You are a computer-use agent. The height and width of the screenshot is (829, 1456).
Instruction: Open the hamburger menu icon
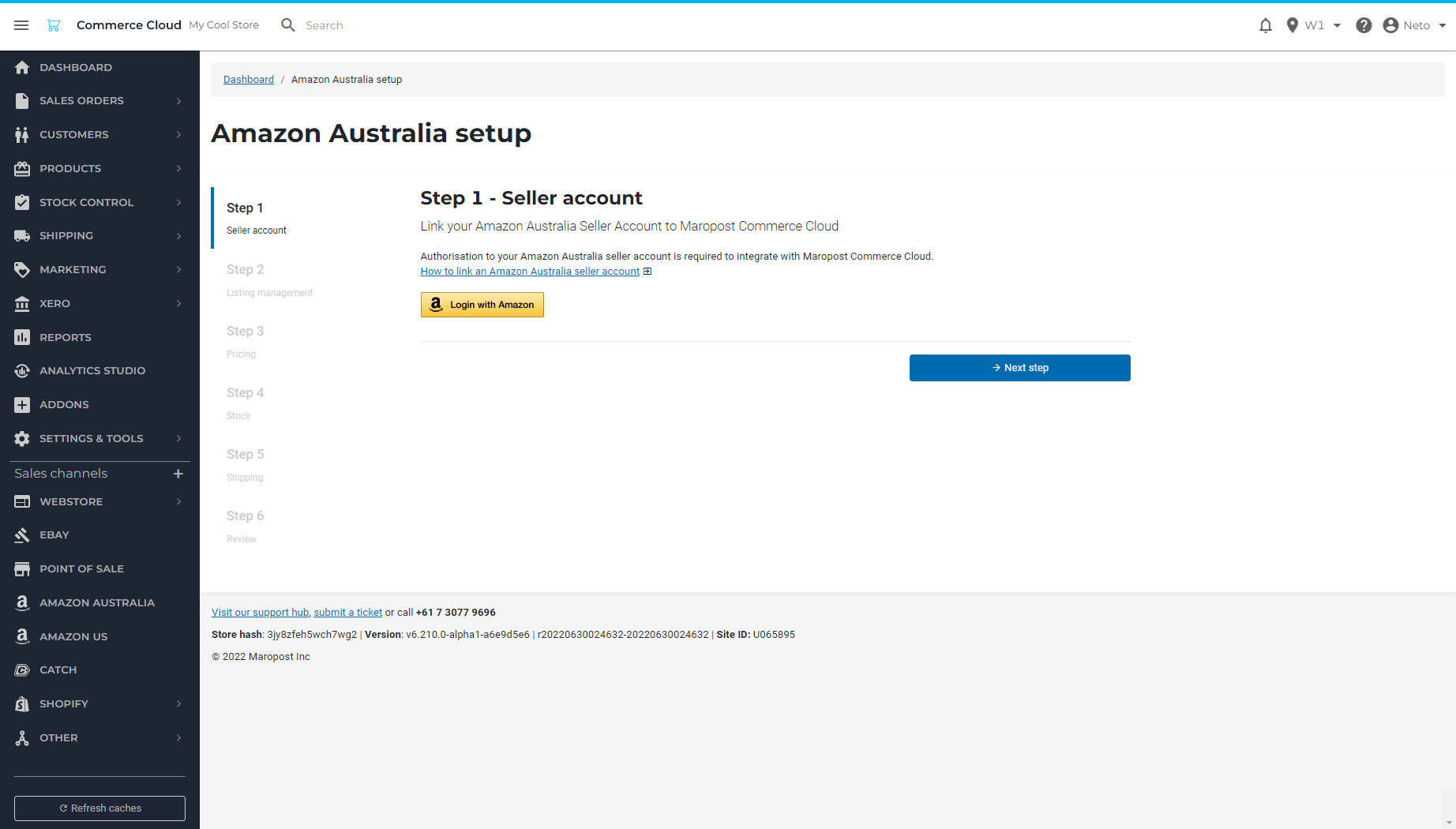point(21,25)
